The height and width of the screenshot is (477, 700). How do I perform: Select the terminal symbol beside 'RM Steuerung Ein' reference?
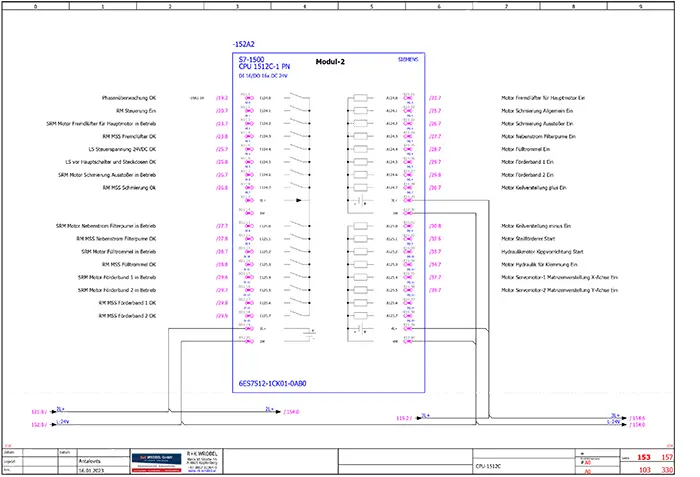coord(245,111)
